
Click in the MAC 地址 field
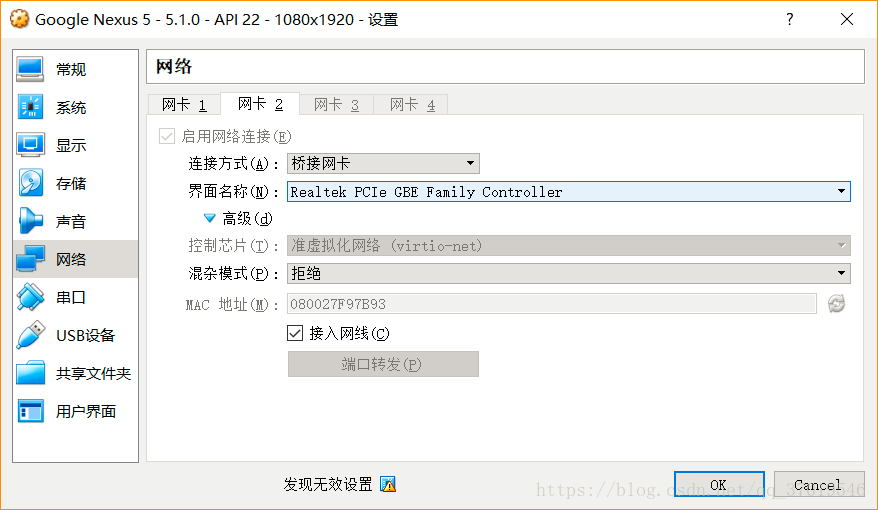pos(551,304)
